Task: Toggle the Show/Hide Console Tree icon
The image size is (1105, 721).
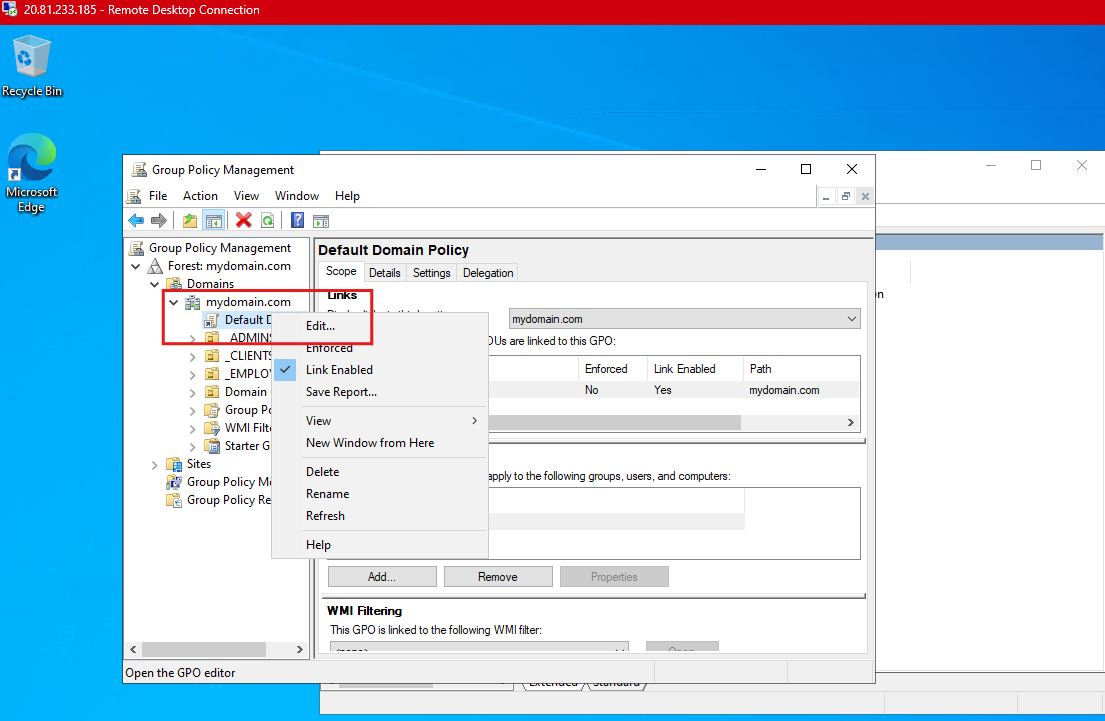Action: [x=214, y=221]
